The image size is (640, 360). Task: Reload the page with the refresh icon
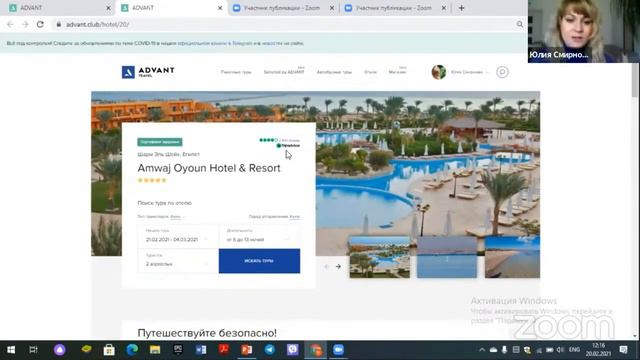tap(40, 24)
